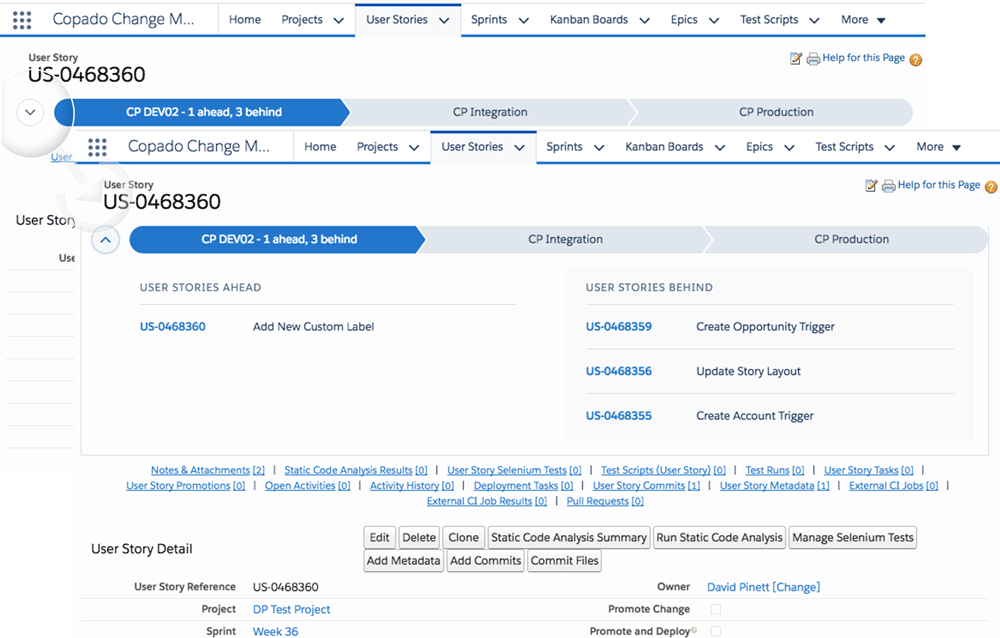This screenshot has width=1000, height=638.
Task: Select Kanban Boards tab in the back window
Action: pyautogui.click(x=589, y=20)
